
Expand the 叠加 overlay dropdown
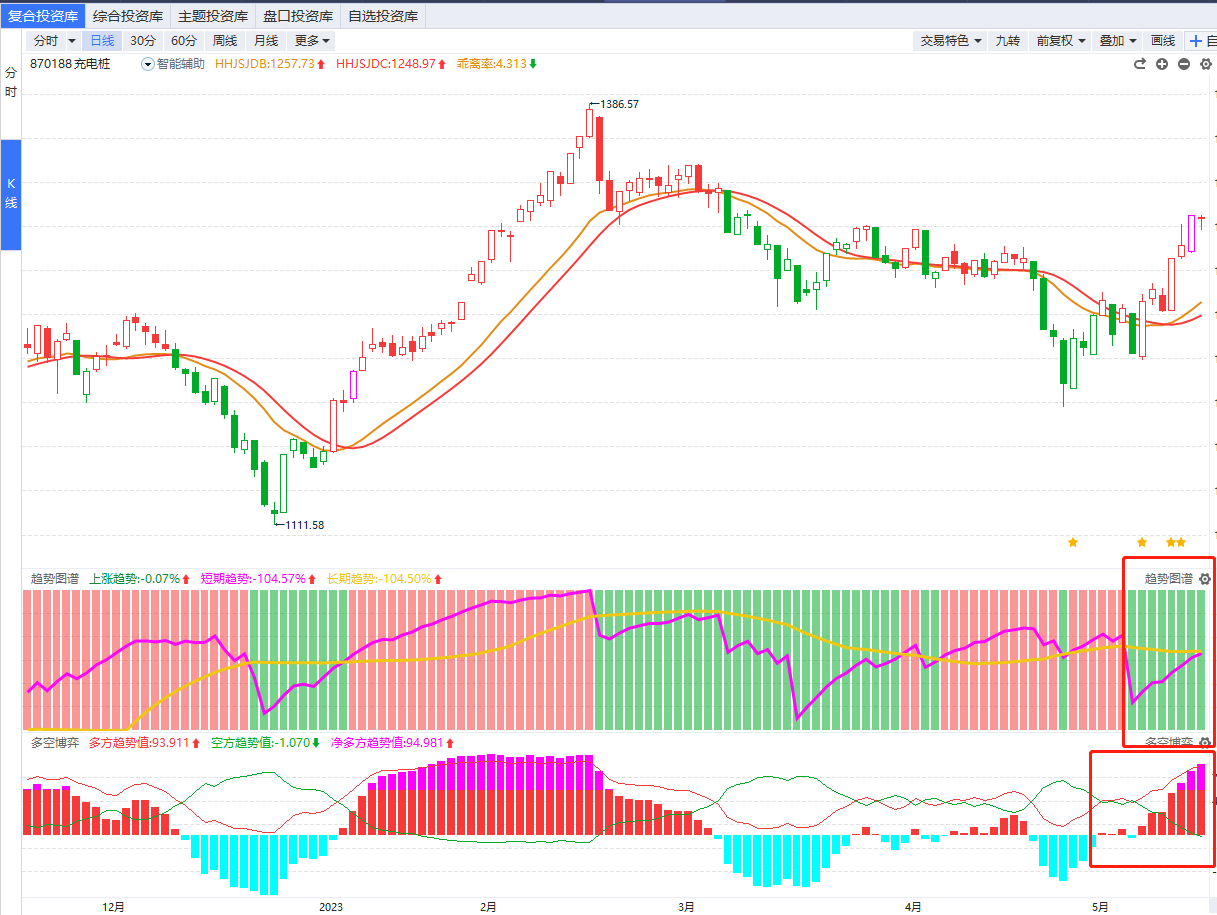click(x=1118, y=41)
